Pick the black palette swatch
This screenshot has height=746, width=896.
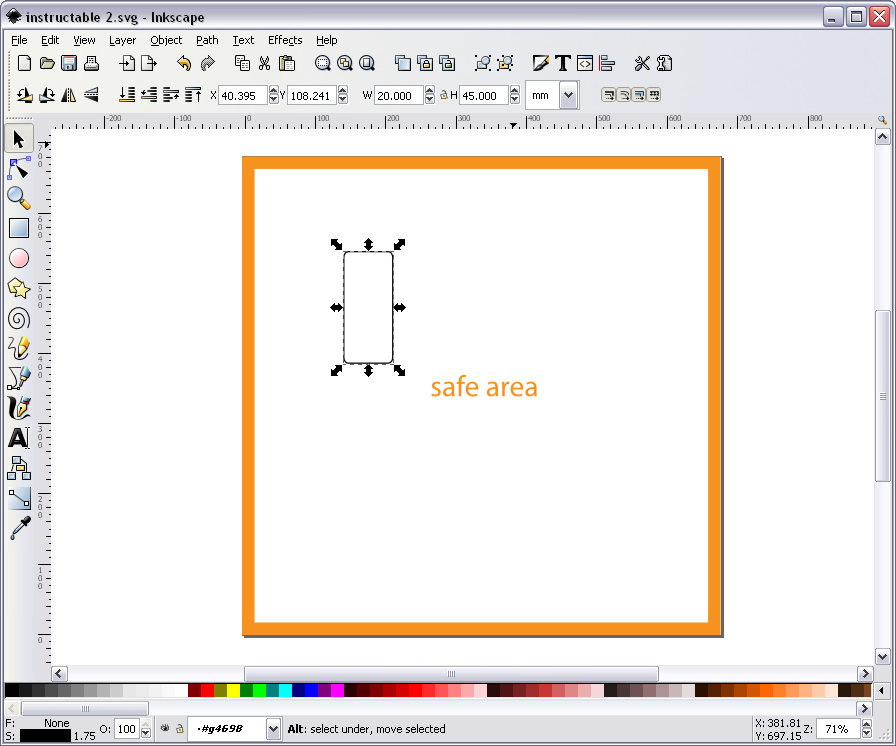(11, 690)
